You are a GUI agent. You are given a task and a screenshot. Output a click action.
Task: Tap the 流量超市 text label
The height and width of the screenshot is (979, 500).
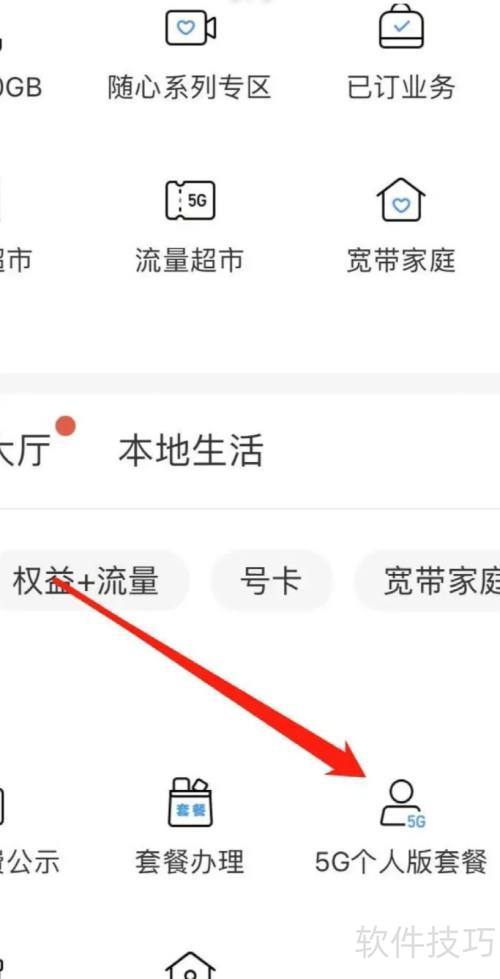pyautogui.click(x=190, y=260)
